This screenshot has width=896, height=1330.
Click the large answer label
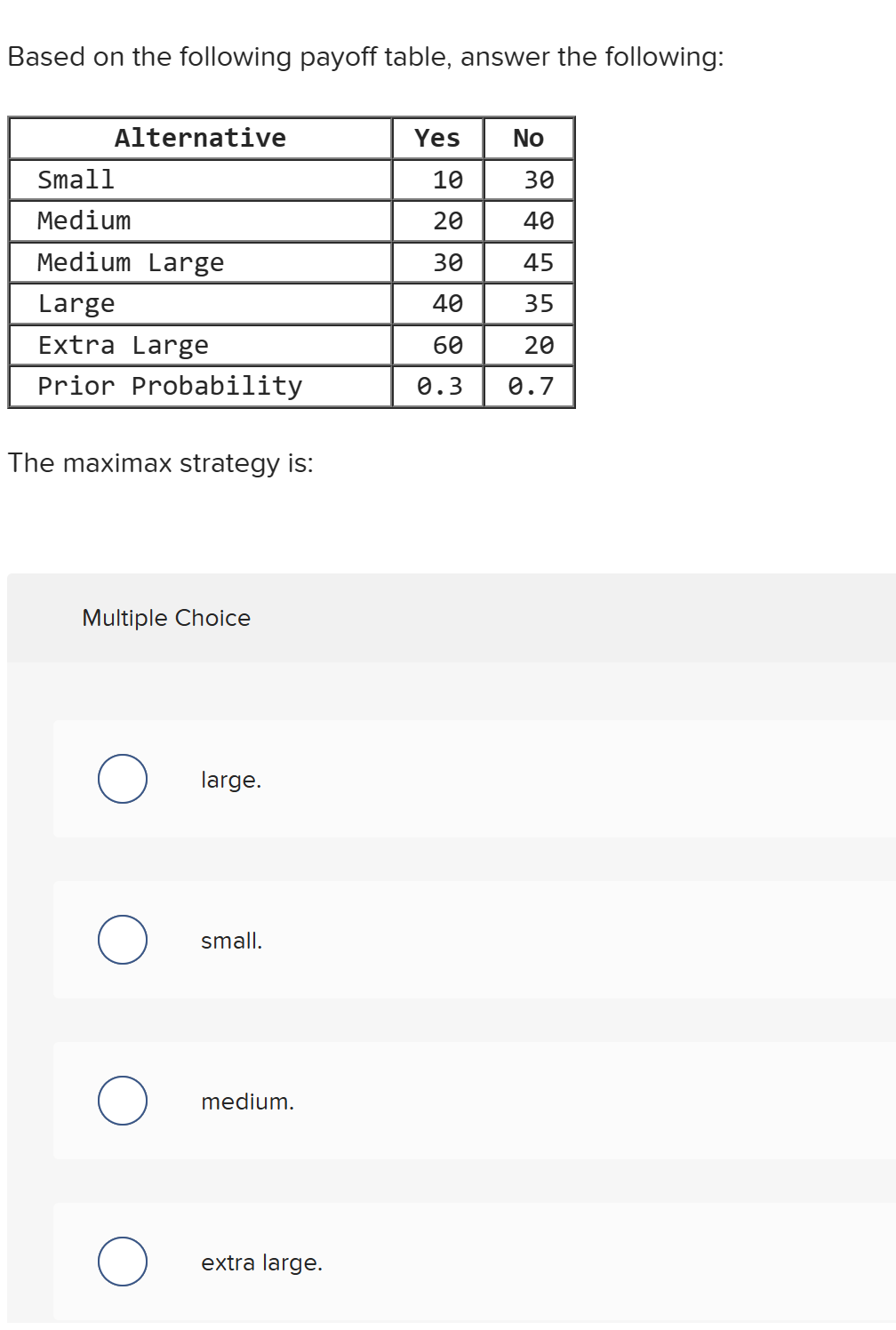(x=231, y=781)
